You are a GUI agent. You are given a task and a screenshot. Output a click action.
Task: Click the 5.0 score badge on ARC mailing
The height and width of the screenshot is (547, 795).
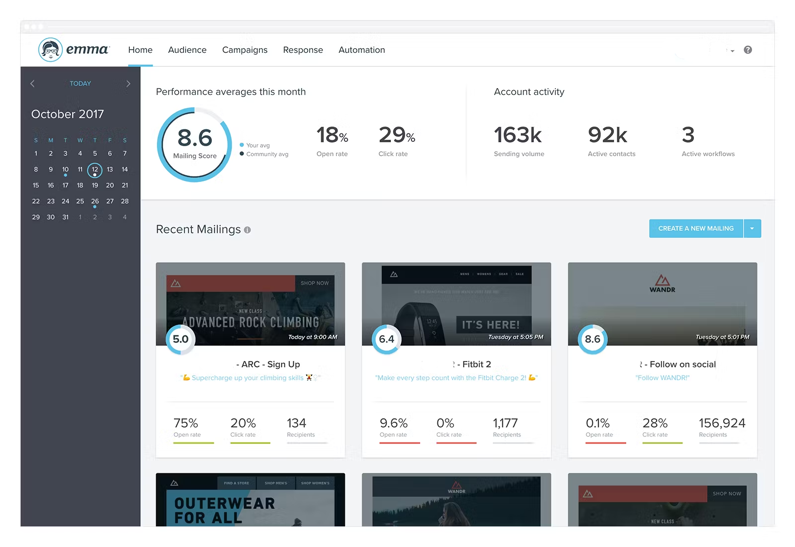pos(181,339)
